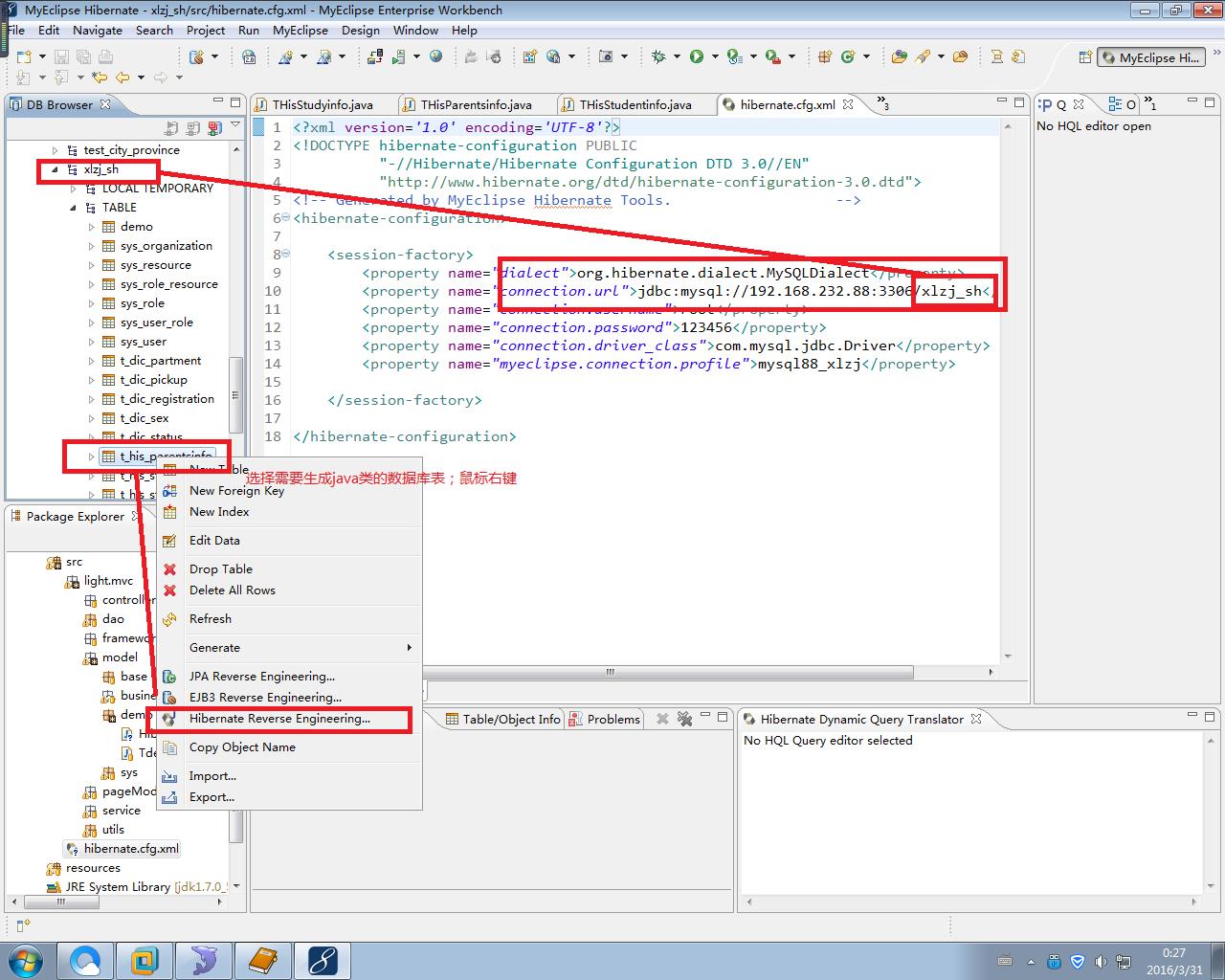
Task: Open Generate submenu in context menu
Action: pyautogui.click(x=289, y=648)
